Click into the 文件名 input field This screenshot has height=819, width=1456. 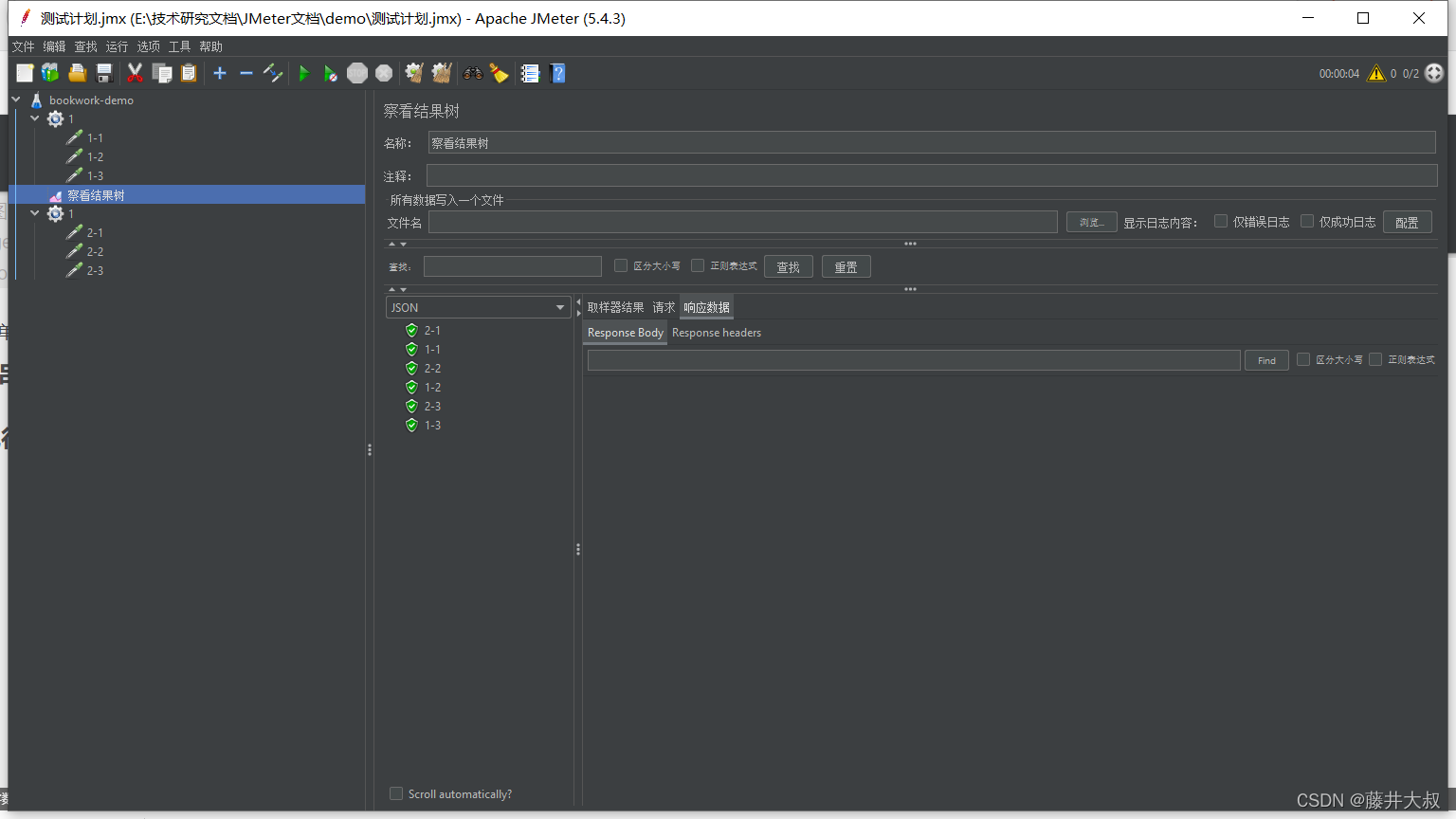click(742, 222)
